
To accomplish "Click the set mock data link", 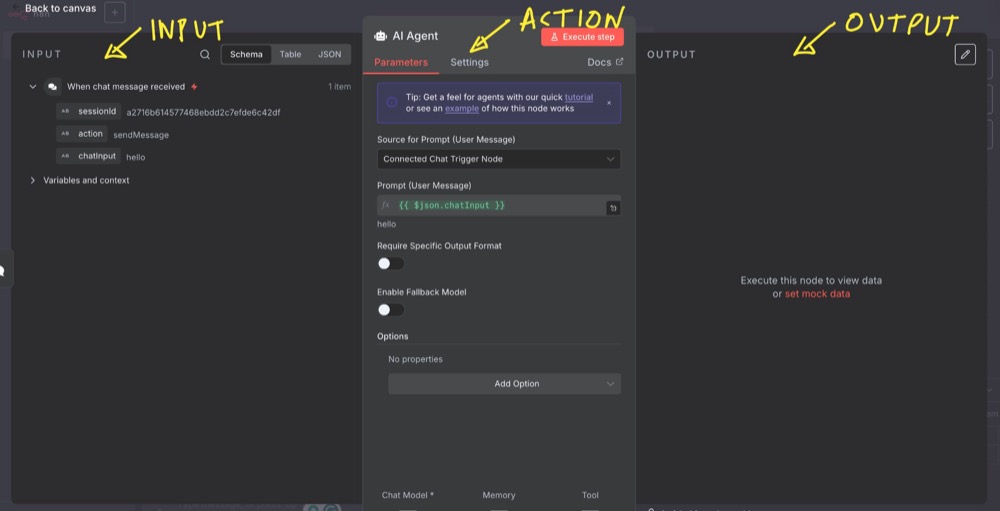I will point(817,294).
